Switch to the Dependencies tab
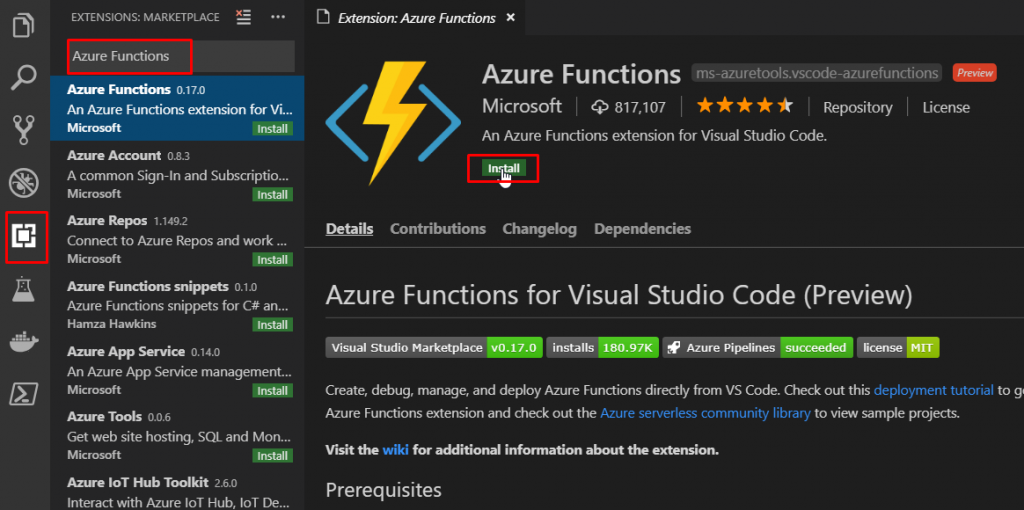1024x510 pixels. [642, 229]
